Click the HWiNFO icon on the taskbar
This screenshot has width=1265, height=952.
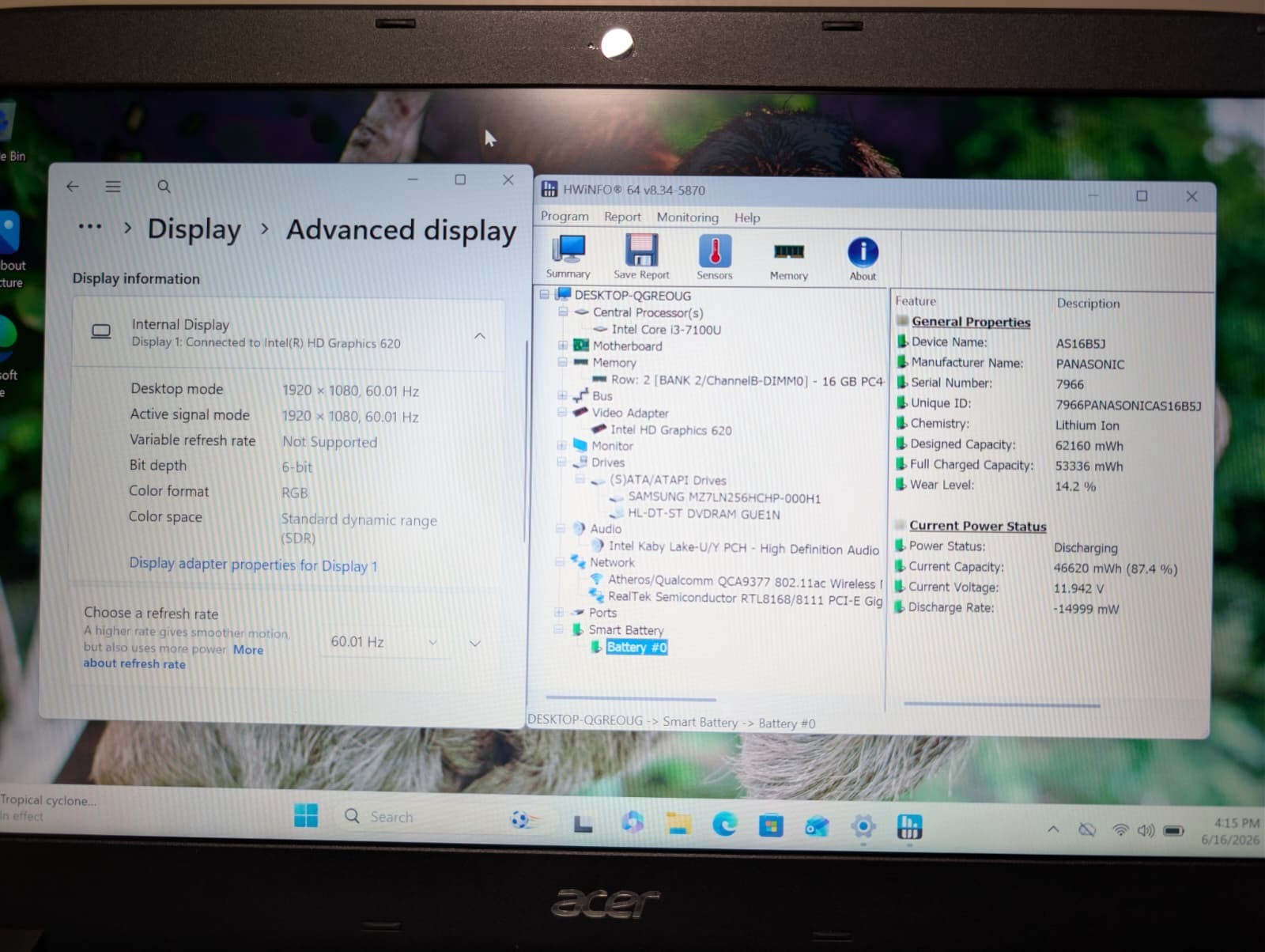[910, 828]
